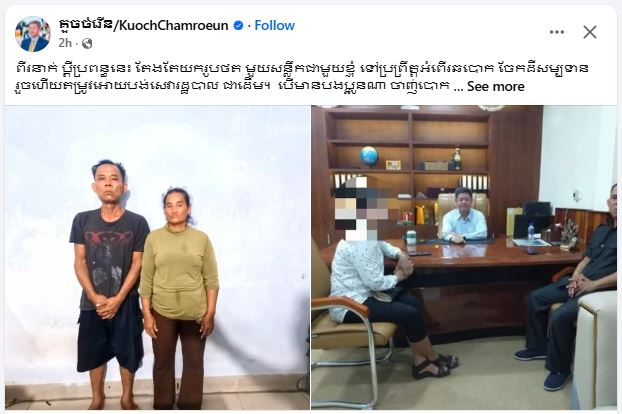The height and width of the screenshot is (414, 622).
Task: Click the man seated behind the wooden desk
Action: (x=463, y=216)
